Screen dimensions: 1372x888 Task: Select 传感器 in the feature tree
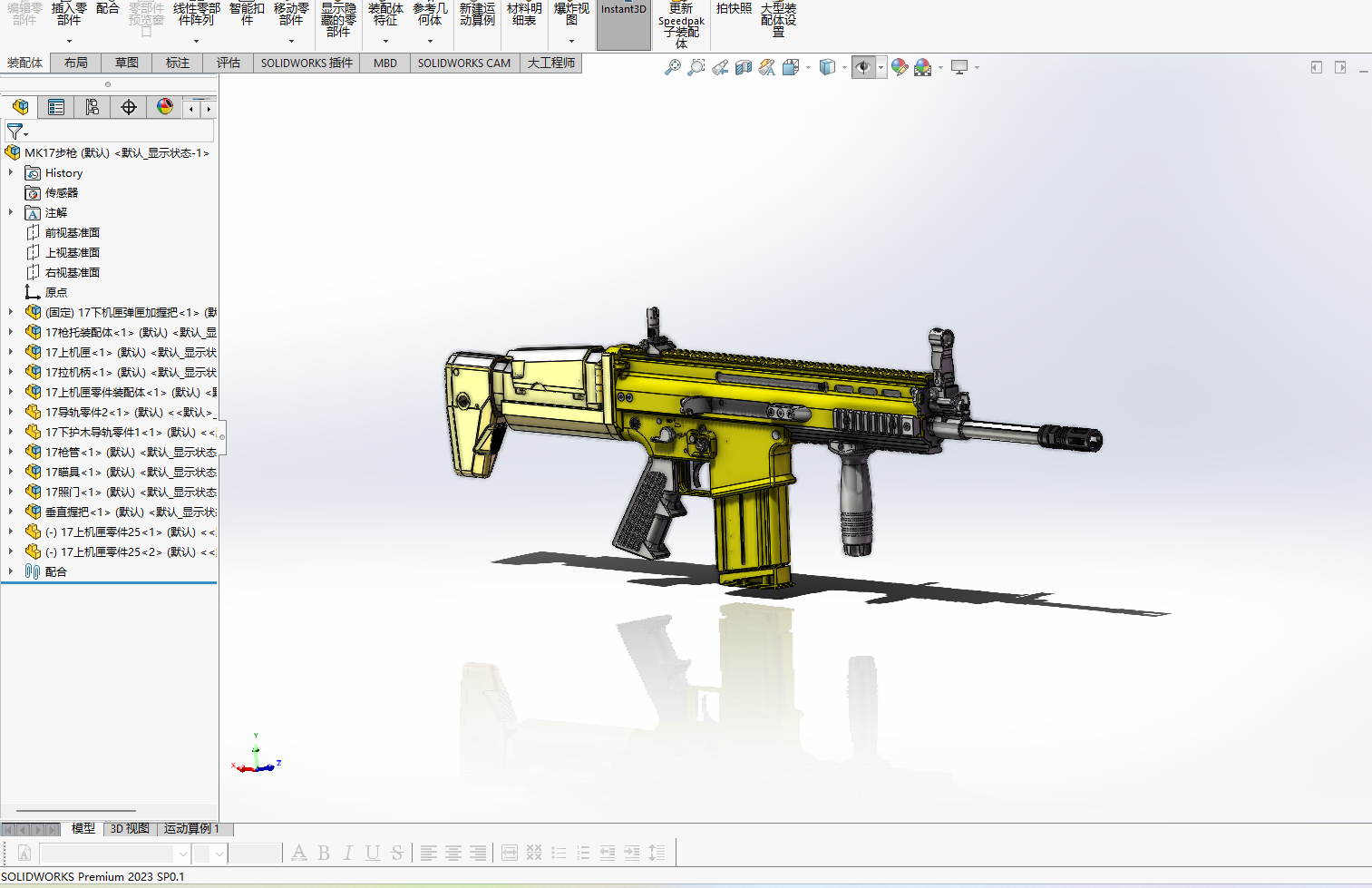point(62,192)
